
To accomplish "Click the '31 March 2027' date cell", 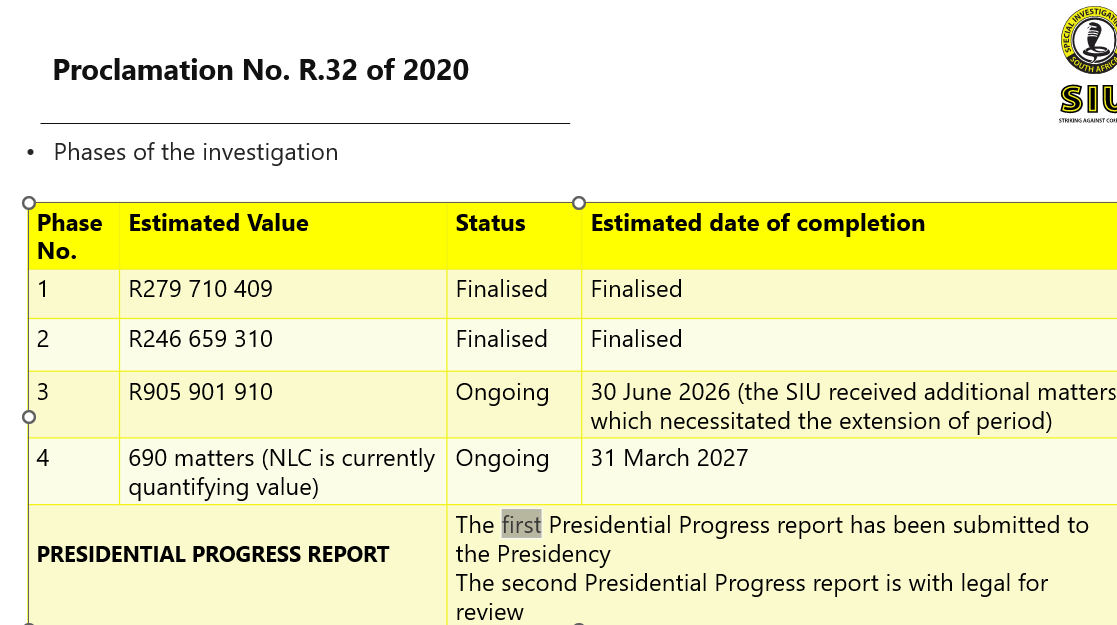I will [x=669, y=459].
